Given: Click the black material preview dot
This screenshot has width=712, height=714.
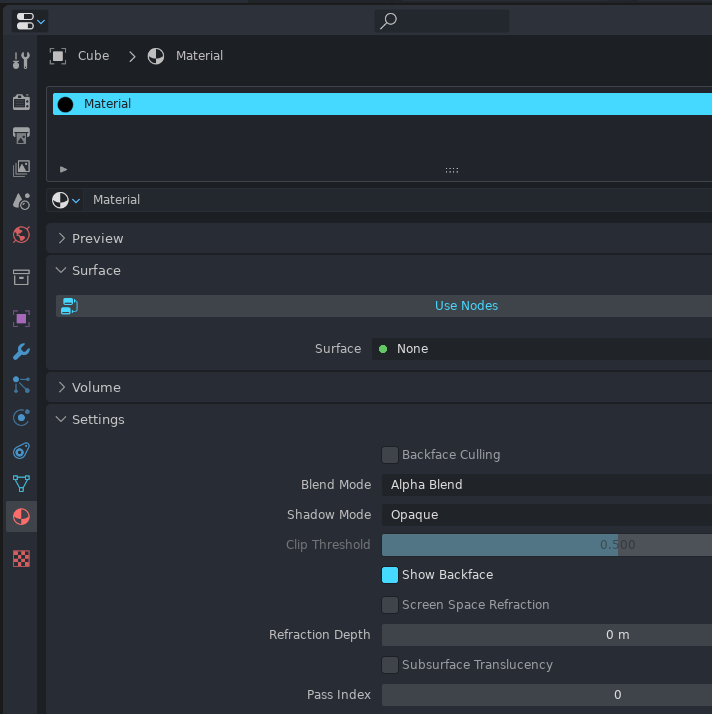Looking at the screenshot, I should [66, 104].
